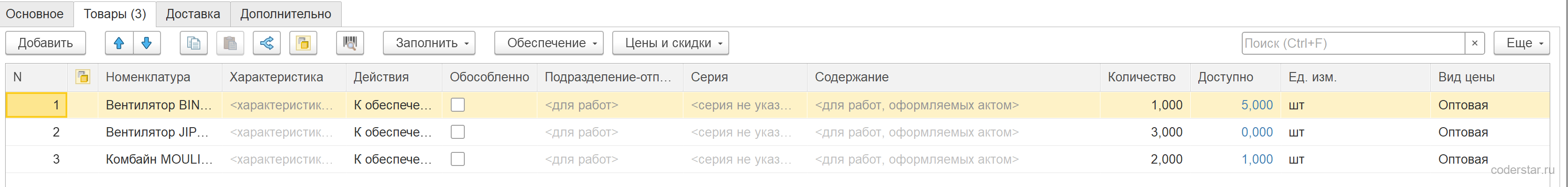Check Обособленно for Вентилятор BIN row
This screenshot has width=1568, height=187.
click(458, 105)
